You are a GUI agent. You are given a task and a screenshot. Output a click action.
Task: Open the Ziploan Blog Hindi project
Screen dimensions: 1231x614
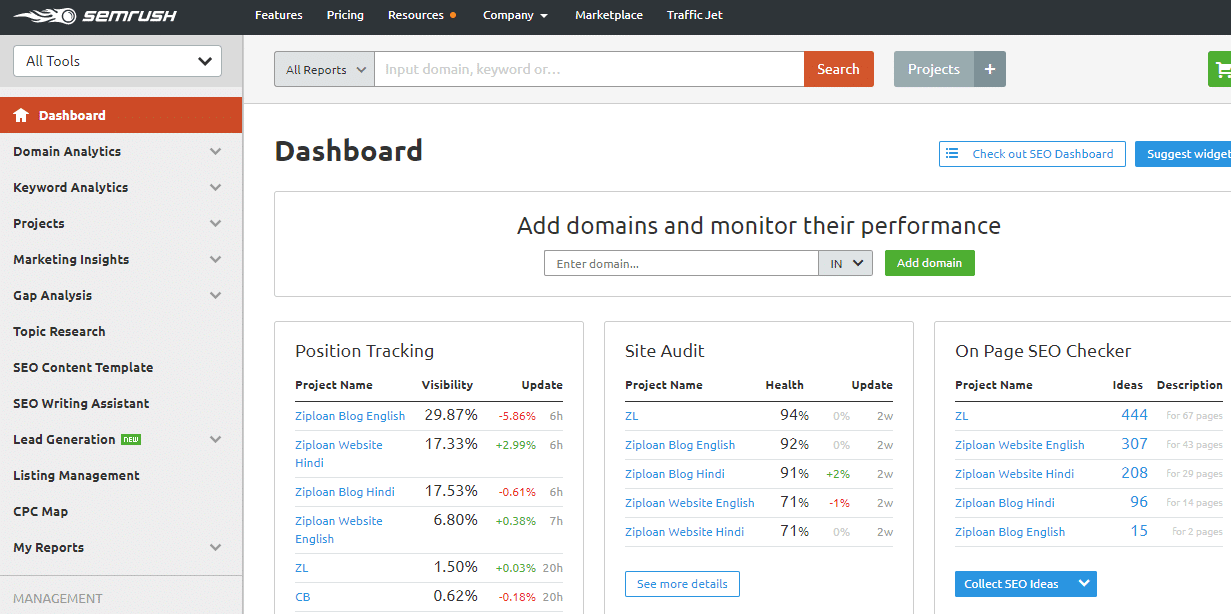344,491
